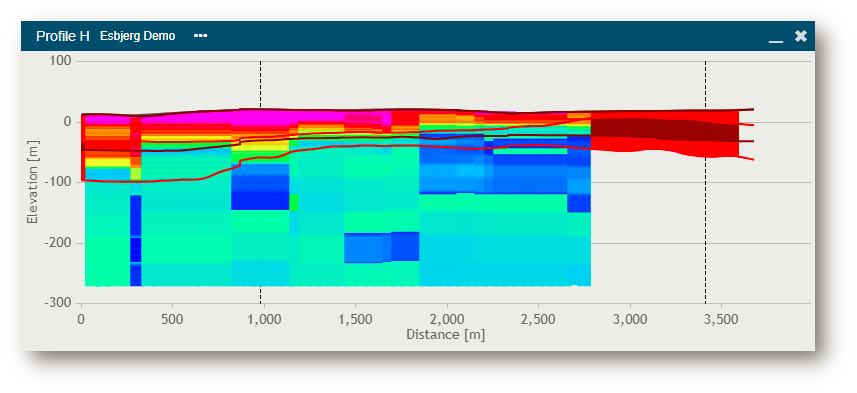This screenshot has height=393, width=857.
Task: Click the '3,500' distance tick label
Action: tap(721, 319)
